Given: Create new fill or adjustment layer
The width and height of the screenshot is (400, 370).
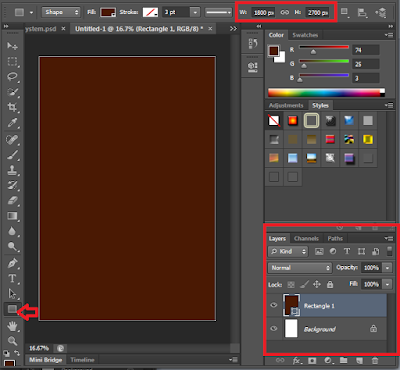Looking at the screenshot, I should [x=328, y=360].
